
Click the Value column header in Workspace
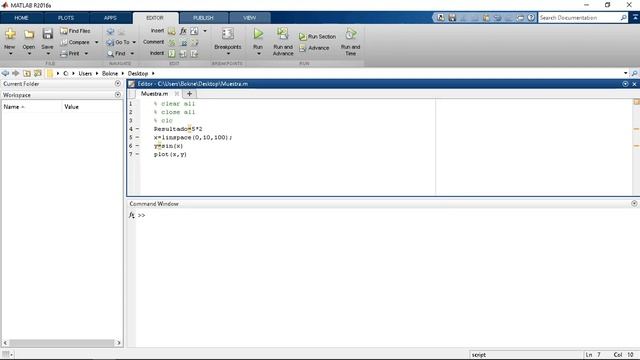point(92,107)
